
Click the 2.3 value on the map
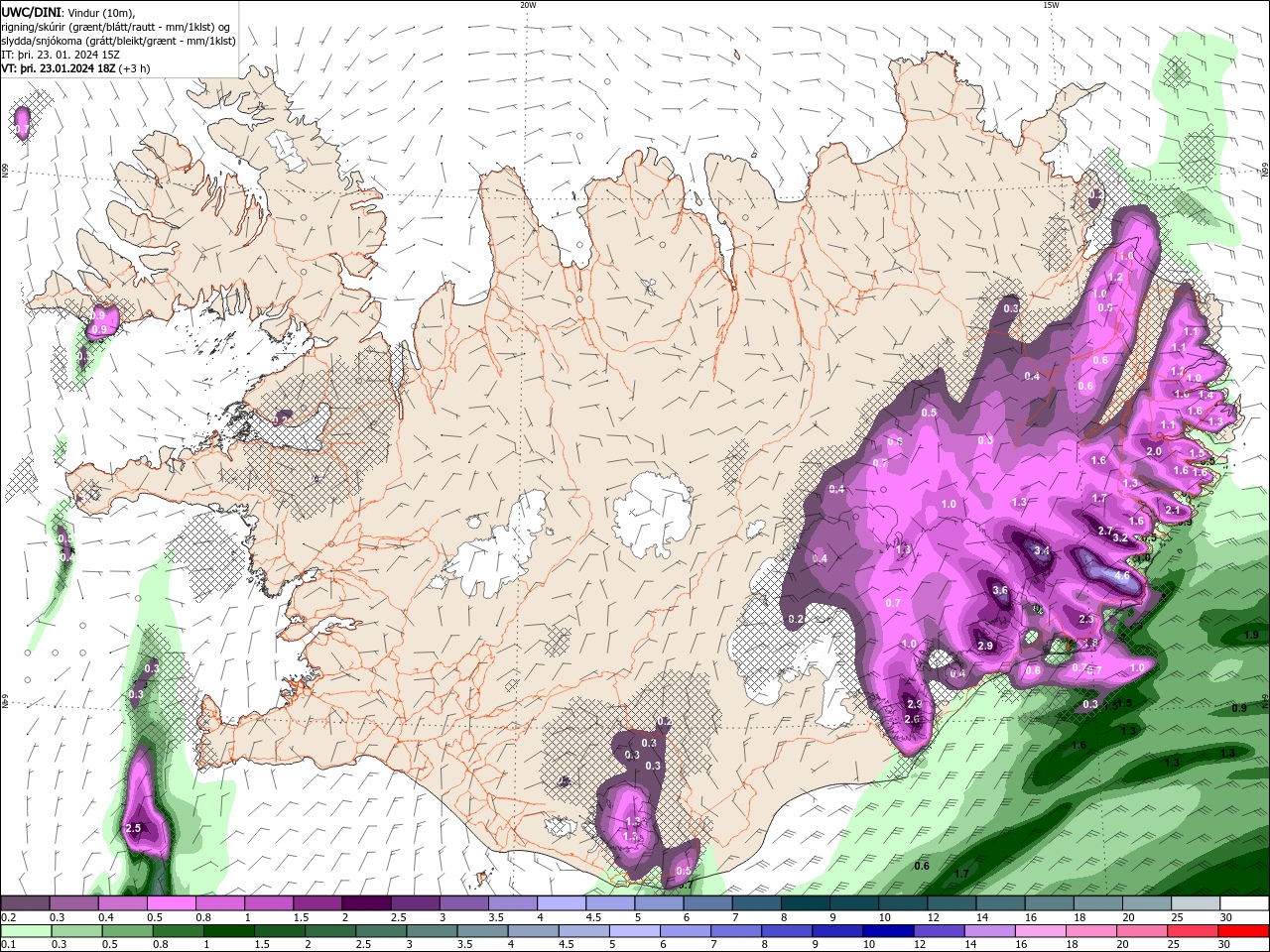[x=1085, y=619]
